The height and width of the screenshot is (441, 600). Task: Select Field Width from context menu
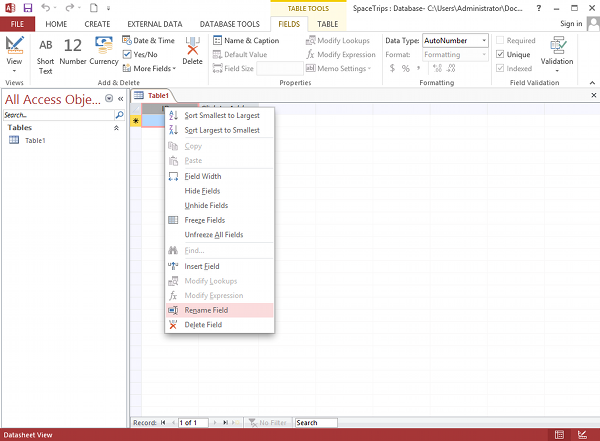coord(220,176)
